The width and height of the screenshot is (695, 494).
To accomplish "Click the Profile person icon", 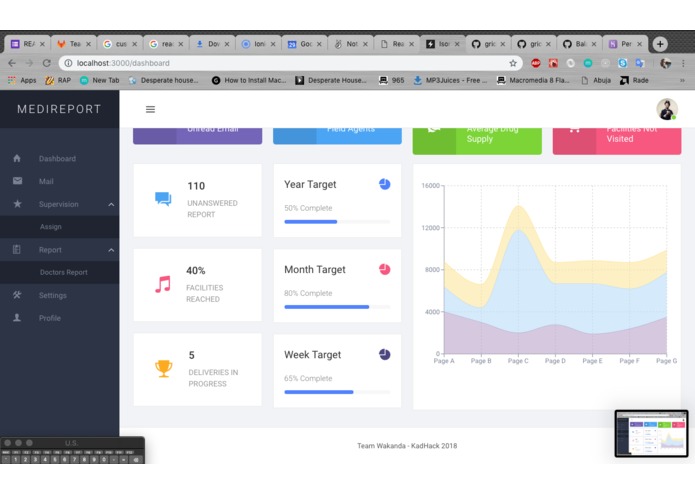I will pos(17,318).
